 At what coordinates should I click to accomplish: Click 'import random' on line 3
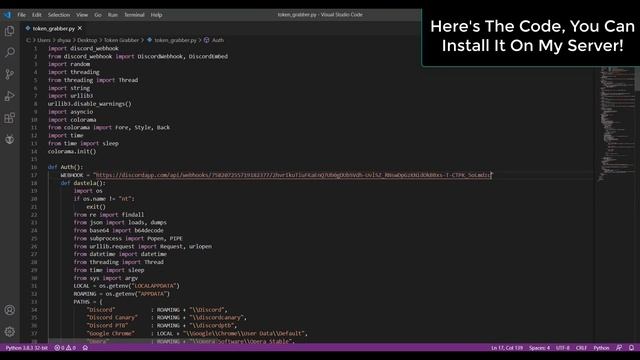[69, 64]
